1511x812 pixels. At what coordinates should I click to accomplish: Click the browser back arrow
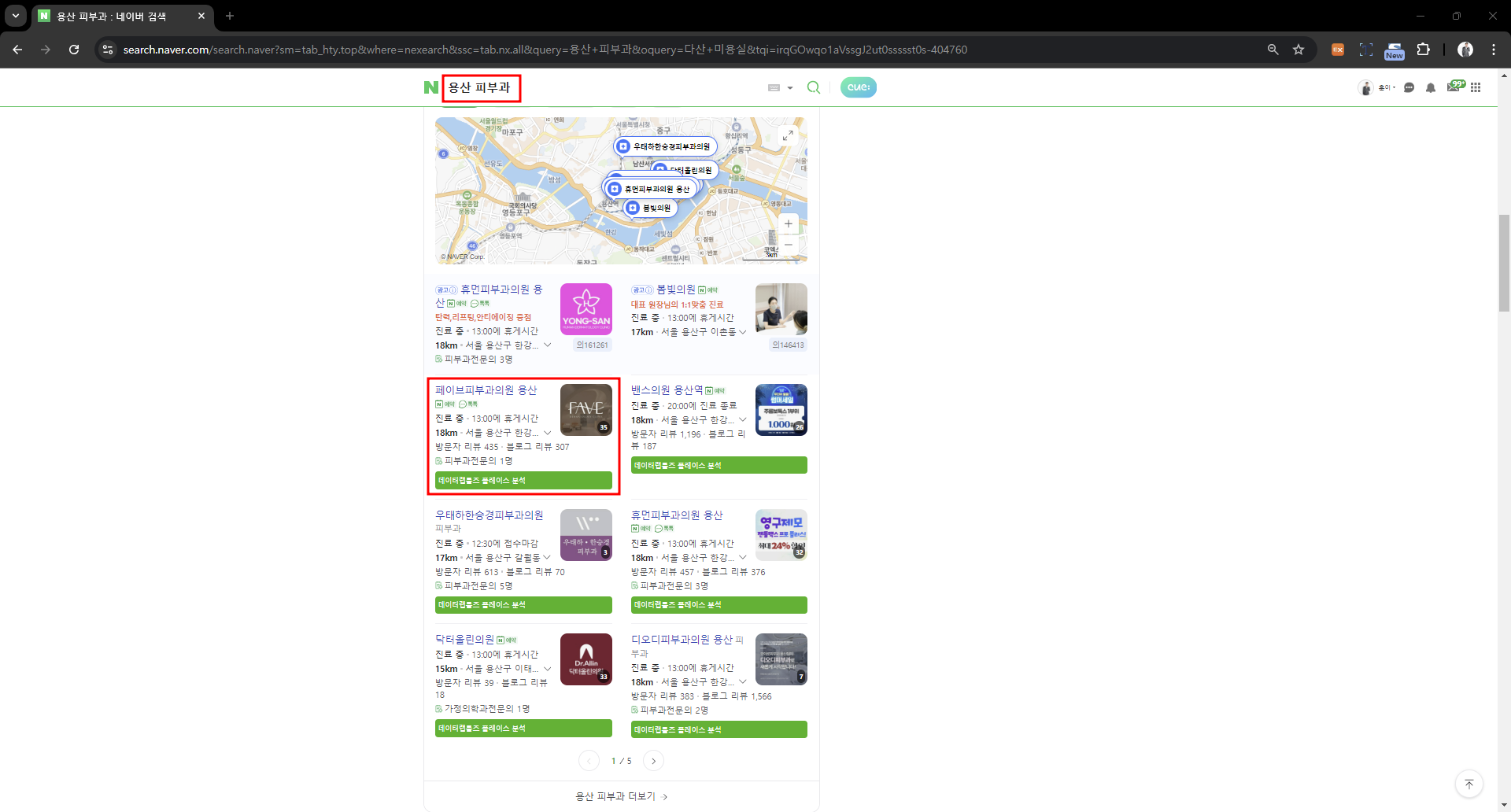click(x=17, y=50)
